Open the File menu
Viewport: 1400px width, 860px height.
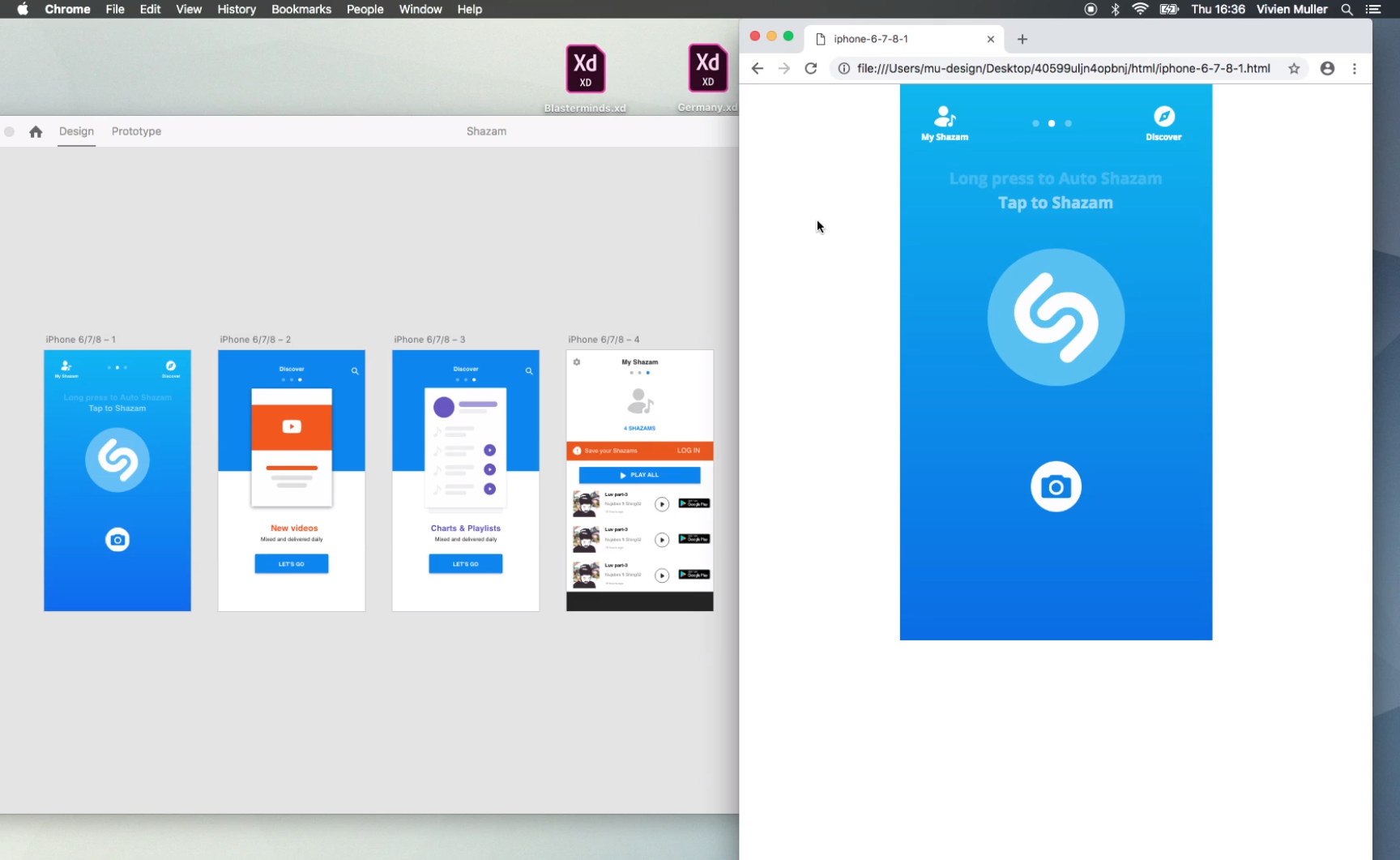pyautogui.click(x=115, y=9)
